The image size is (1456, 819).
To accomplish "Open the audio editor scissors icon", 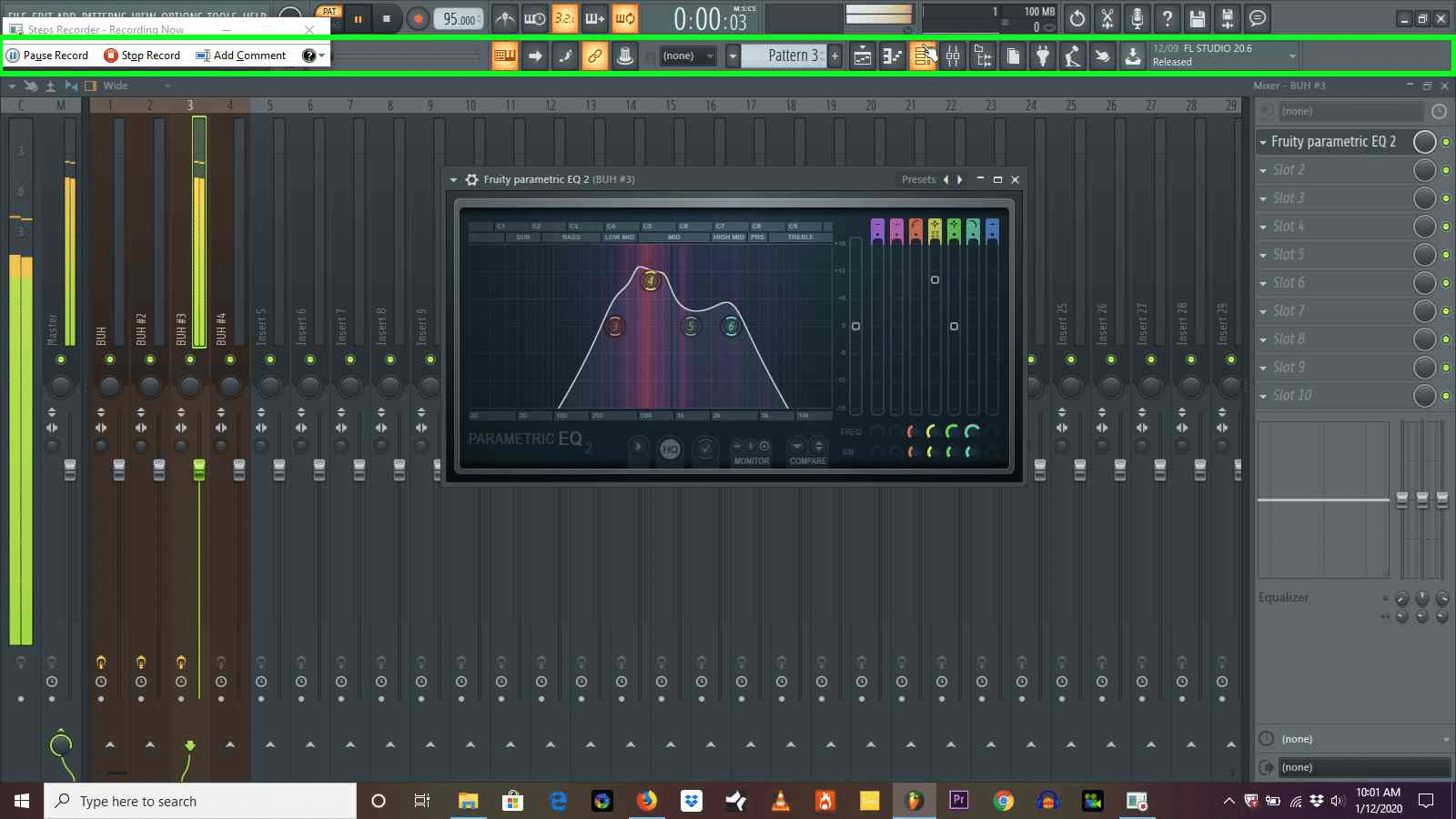I will [x=1107, y=18].
